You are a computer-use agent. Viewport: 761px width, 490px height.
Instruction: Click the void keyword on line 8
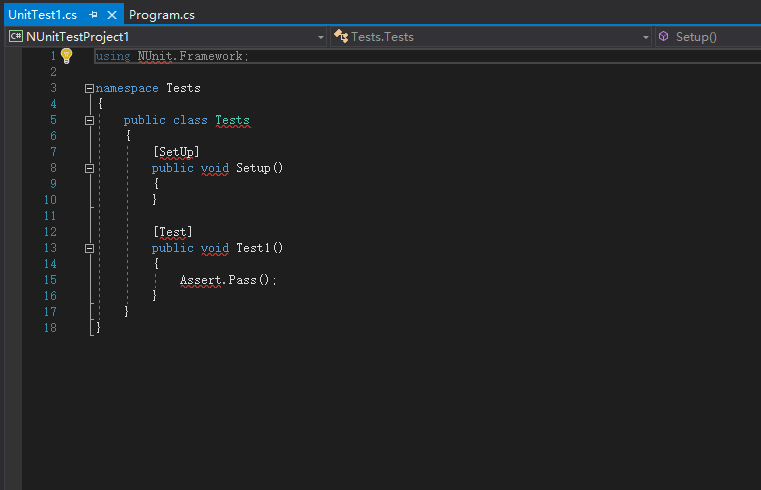coord(215,168)
